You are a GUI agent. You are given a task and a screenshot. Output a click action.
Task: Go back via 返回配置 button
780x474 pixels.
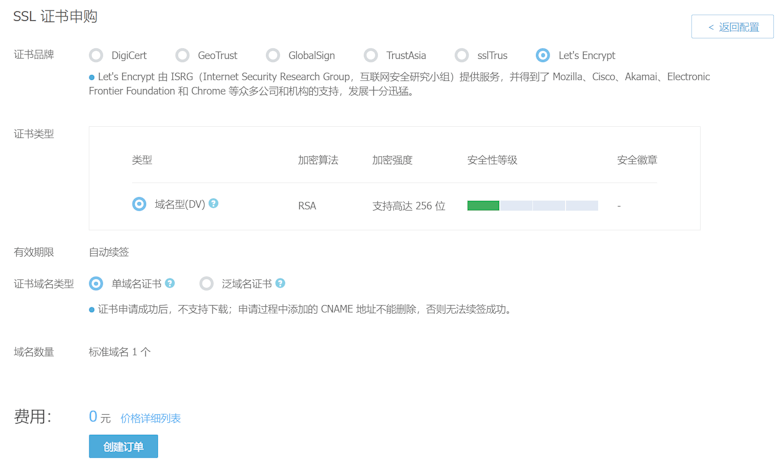tap(732, 27)
